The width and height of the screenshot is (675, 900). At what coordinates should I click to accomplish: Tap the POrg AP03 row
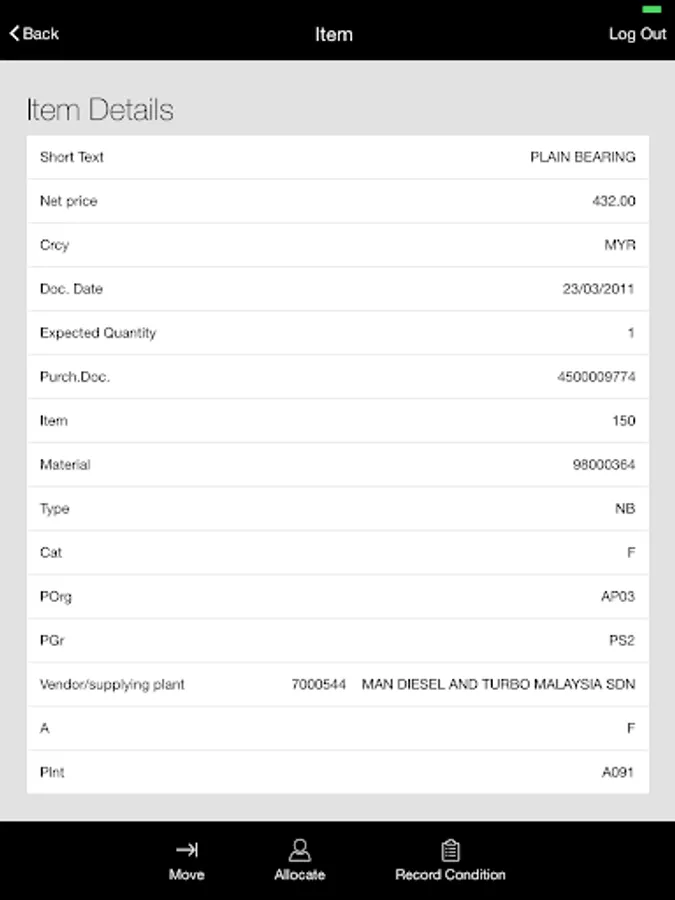(x=338, y=597)
